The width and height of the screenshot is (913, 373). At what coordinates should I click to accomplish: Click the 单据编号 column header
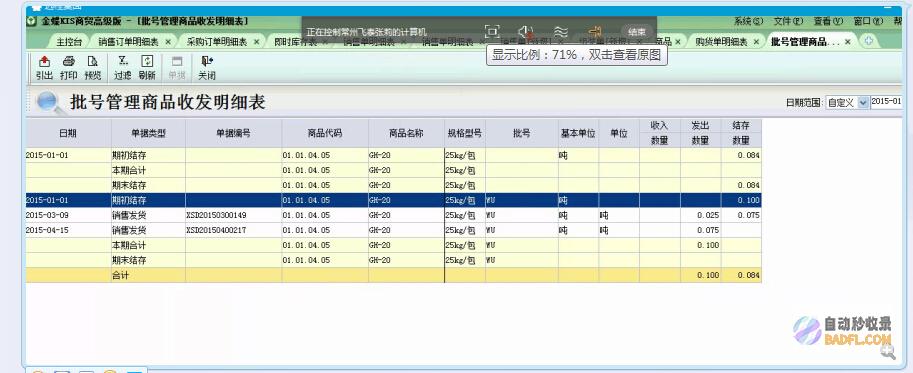[x=233, y=133]
